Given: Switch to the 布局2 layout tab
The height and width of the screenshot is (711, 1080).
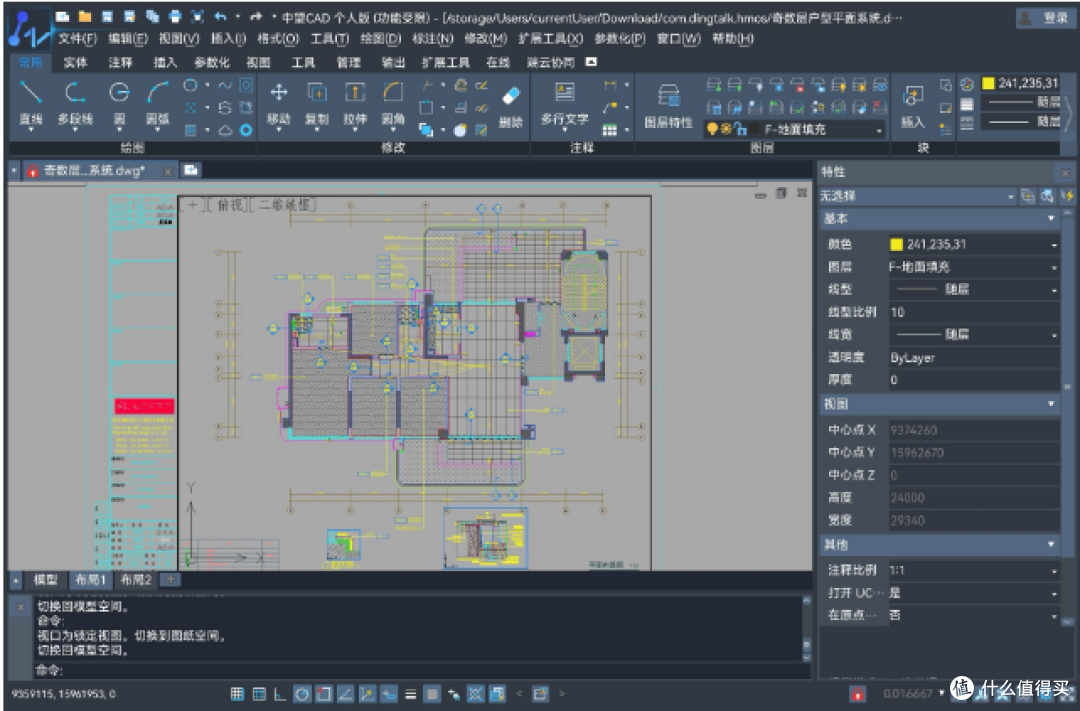Looking at the screenshot, I should point(136,579).
